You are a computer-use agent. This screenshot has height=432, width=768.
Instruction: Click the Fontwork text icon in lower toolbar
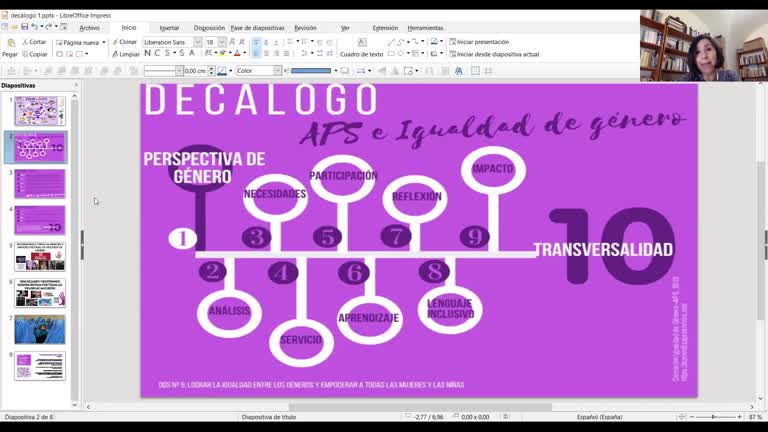[458, 71]
